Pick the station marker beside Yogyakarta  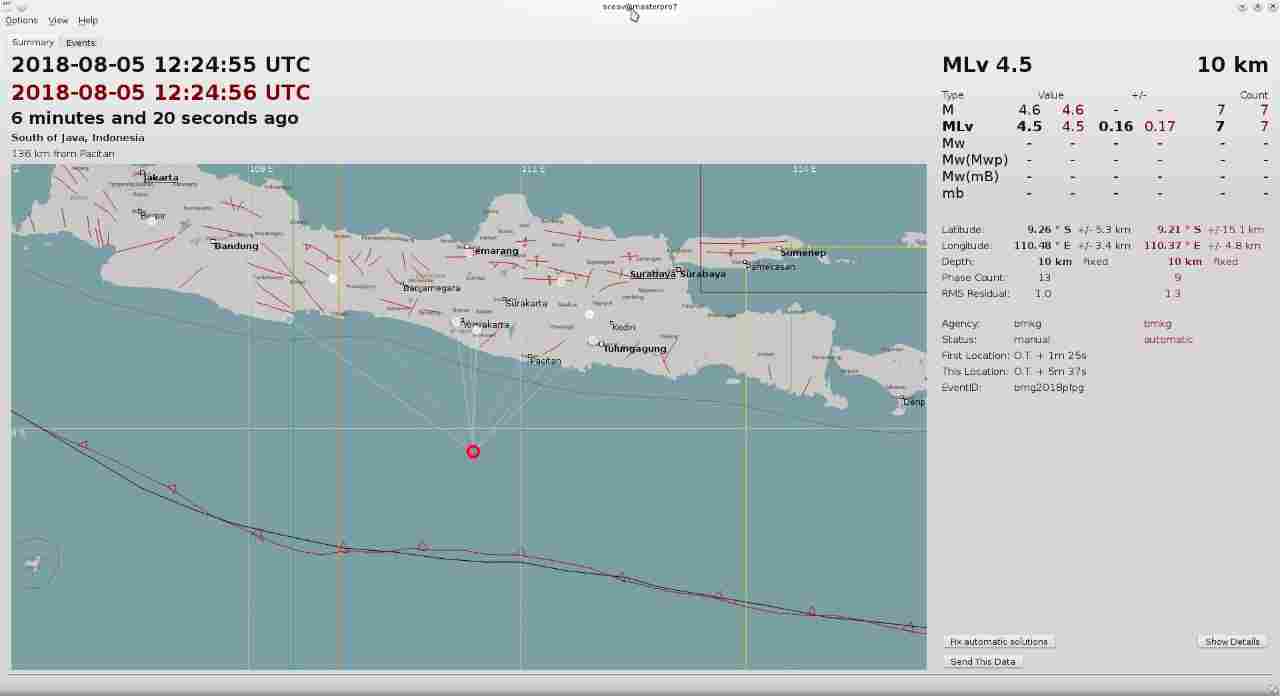[x=457, y=322]
